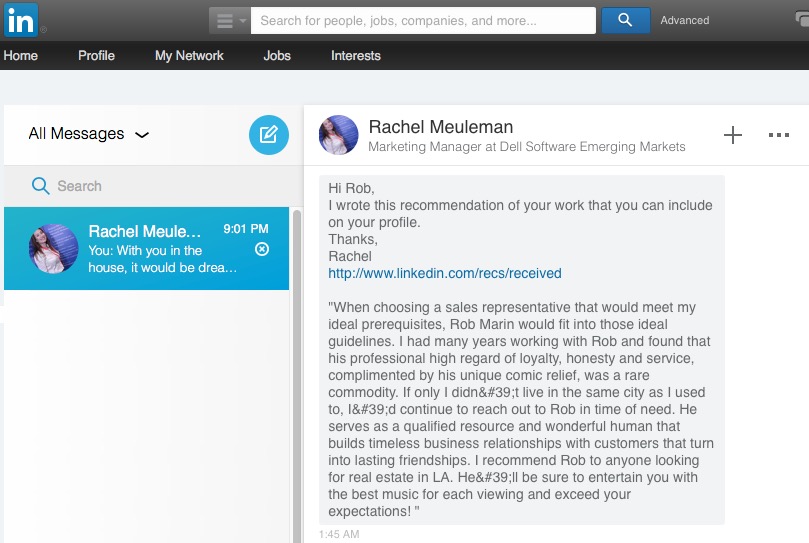Open the Profile menu

[x=96, y=56]
